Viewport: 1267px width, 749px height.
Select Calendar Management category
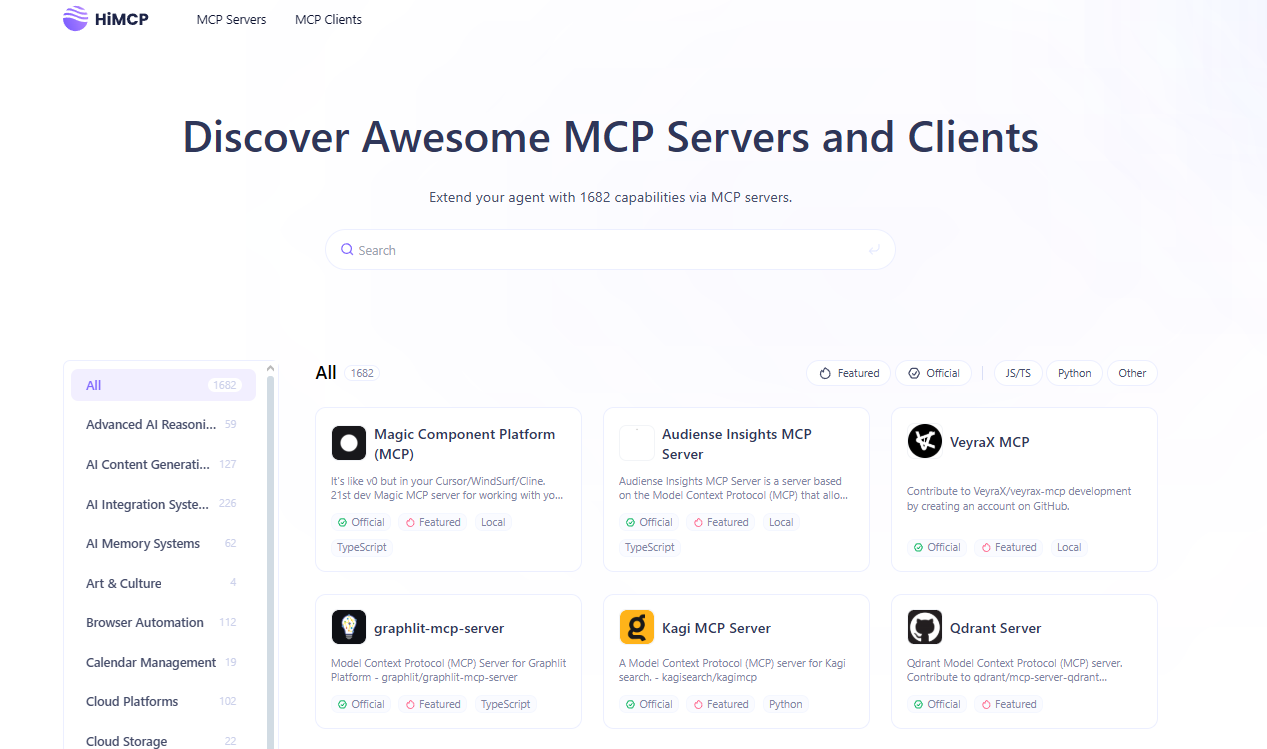(x=163, y=662)
